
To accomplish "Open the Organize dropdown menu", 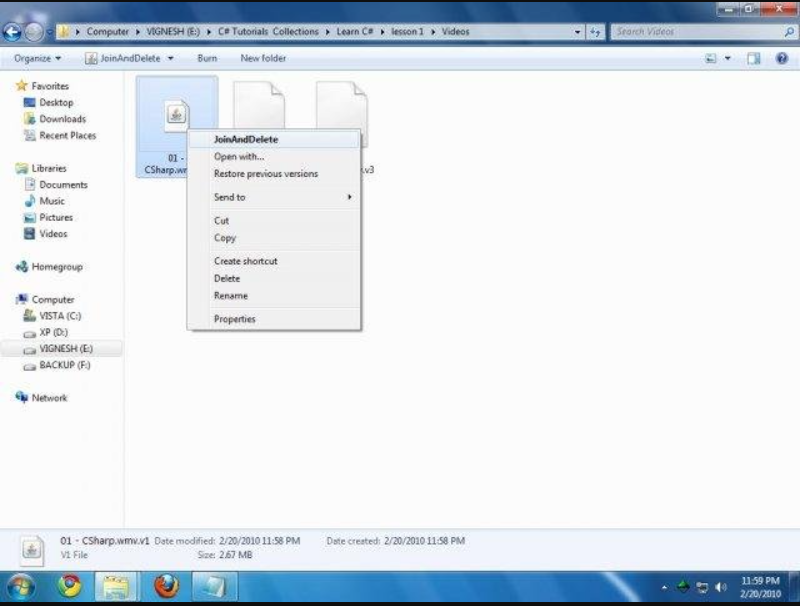I will coord(38,59).
